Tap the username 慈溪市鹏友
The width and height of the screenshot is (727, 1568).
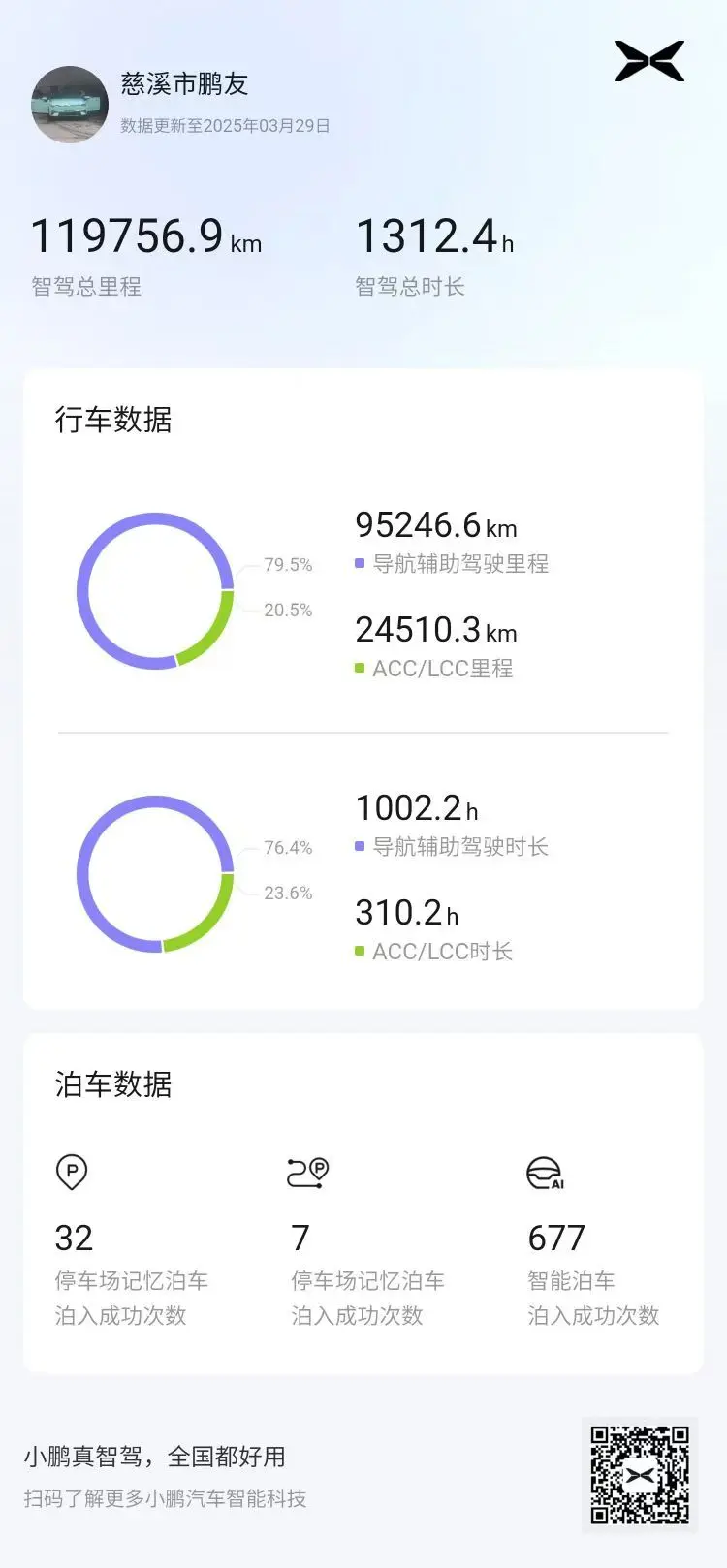click(x=184, y=84)
